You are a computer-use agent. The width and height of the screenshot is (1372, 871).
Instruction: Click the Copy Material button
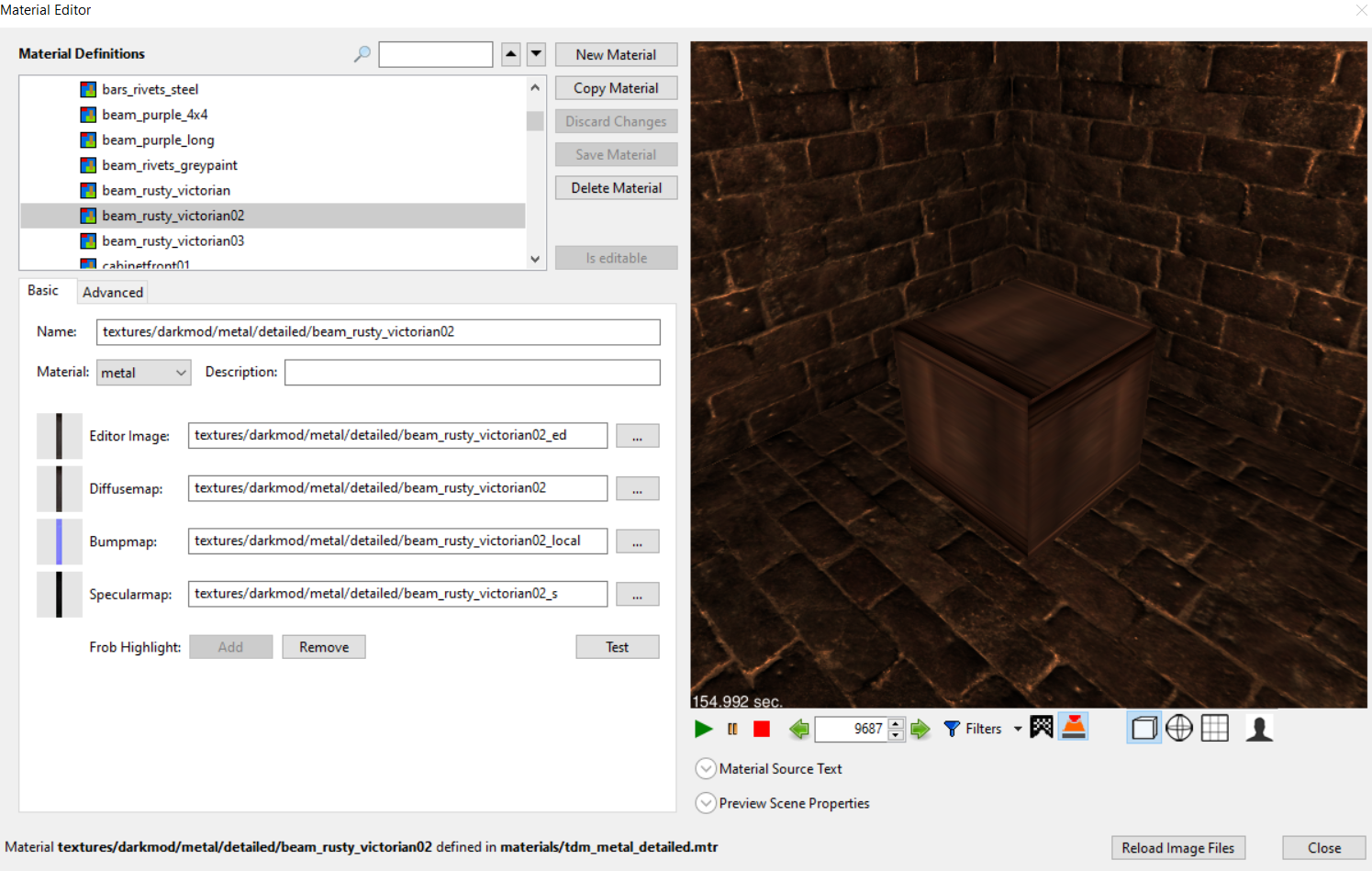pos(616,88)
